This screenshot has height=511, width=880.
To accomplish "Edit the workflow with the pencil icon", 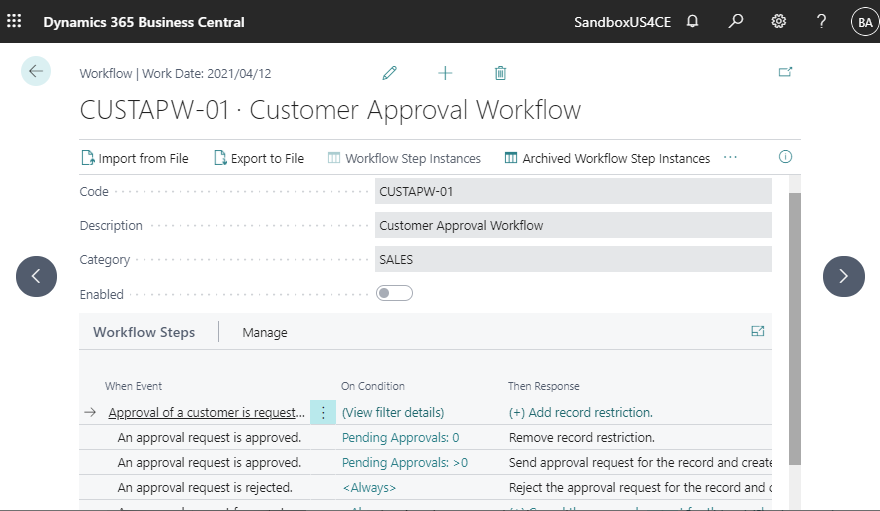I will click(x=389, y=73).
